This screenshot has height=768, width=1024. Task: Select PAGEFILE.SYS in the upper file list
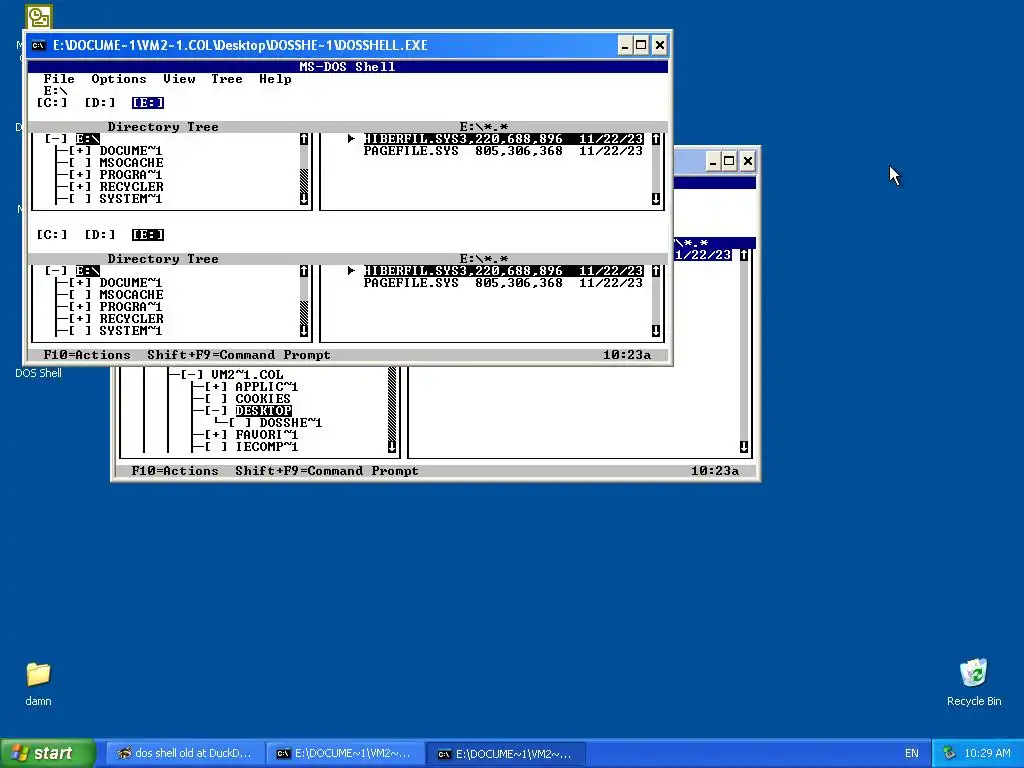click(503, 151)
